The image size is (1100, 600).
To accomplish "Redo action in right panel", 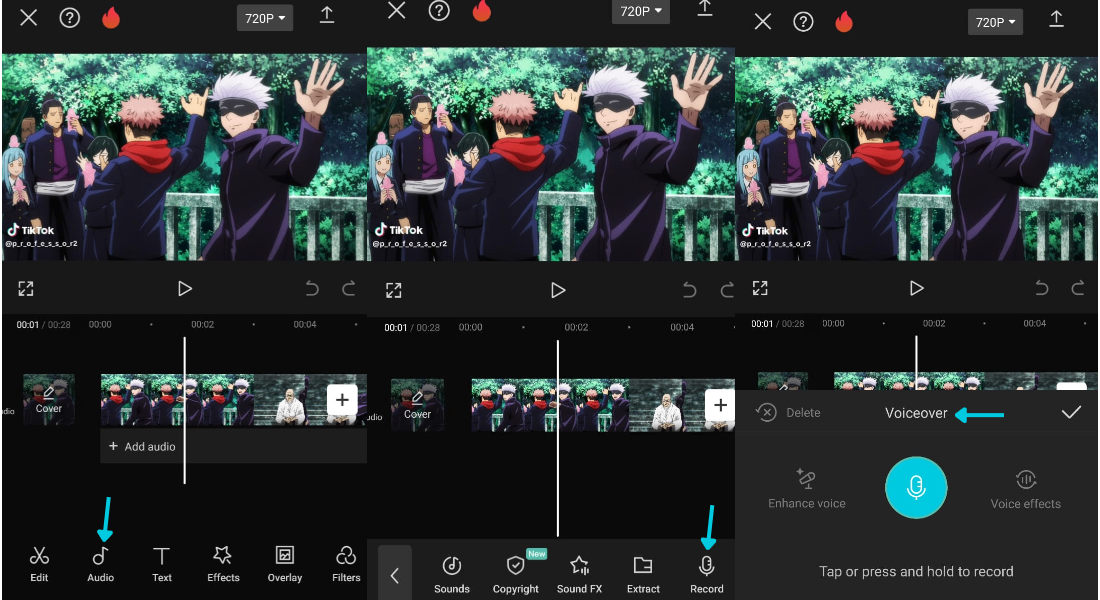I will click(1078, 288).
